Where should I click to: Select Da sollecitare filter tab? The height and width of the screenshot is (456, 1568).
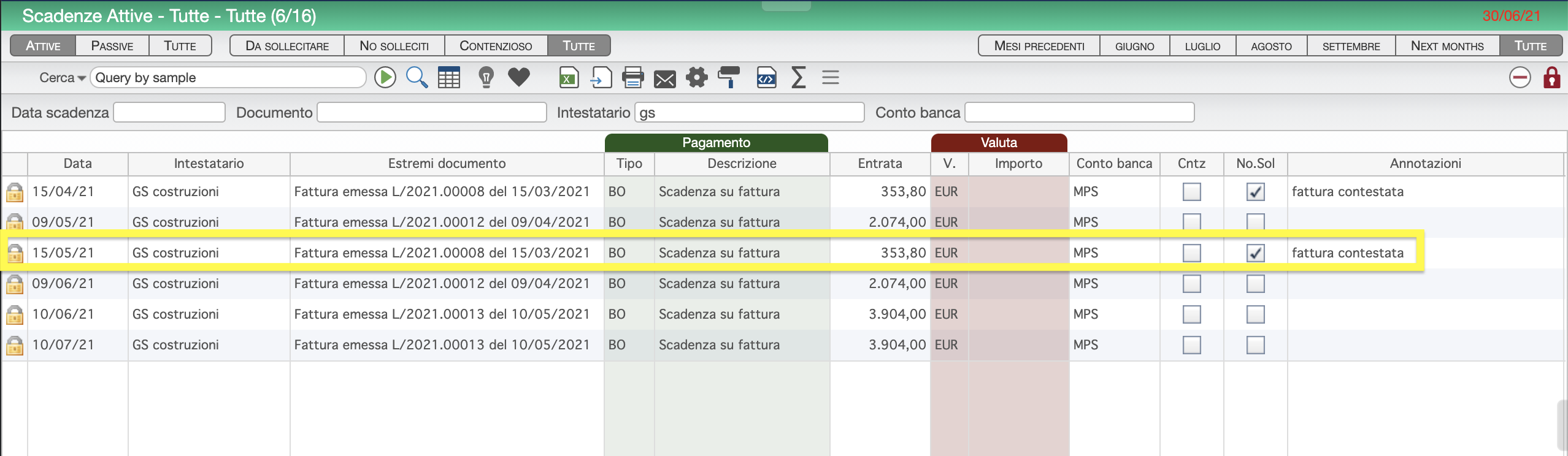tap(287, 46)
